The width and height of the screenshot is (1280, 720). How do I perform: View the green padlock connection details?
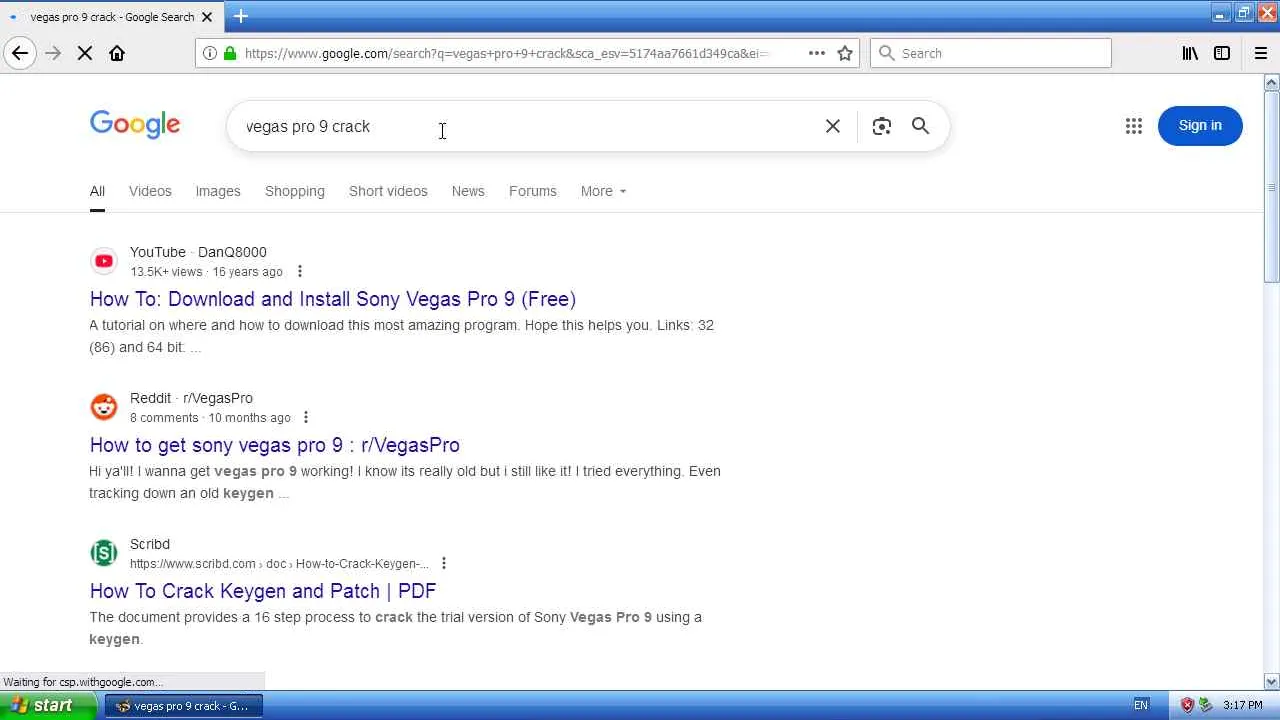point(230,53)
